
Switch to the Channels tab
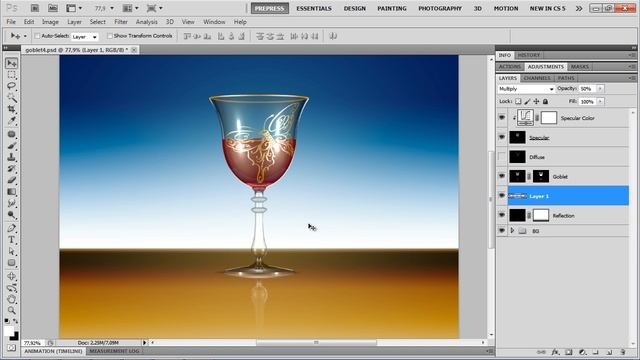(537, 78)
